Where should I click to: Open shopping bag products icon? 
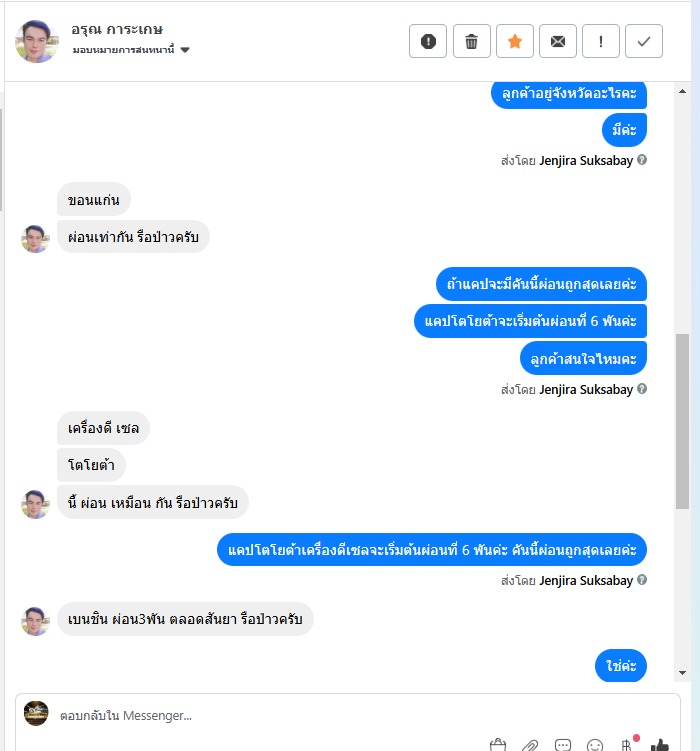(498, 745)
